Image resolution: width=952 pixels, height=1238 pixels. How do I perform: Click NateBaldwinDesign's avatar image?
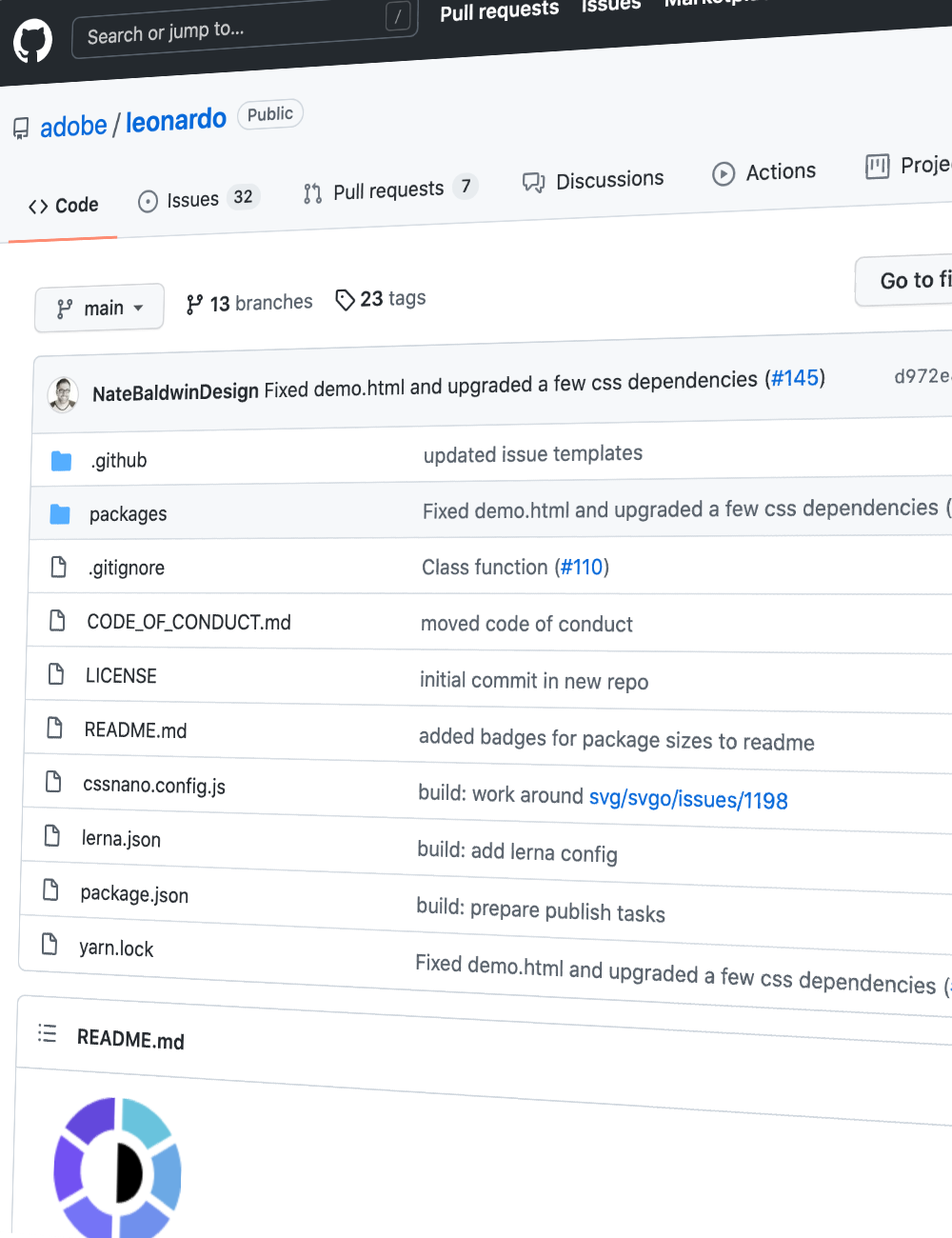point(63,394)
